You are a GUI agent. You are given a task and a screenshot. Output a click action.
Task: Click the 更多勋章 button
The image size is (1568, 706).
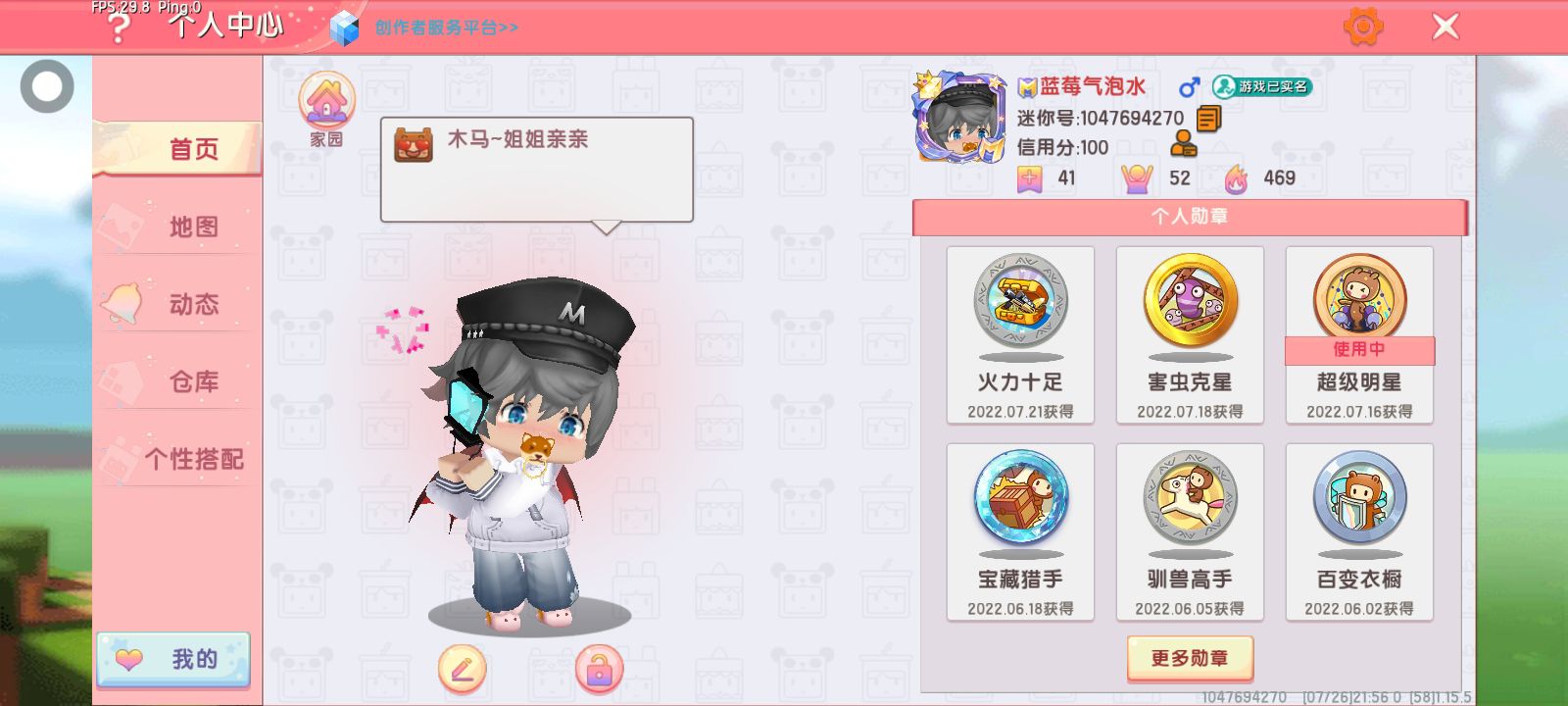[x=1190, y=658]
